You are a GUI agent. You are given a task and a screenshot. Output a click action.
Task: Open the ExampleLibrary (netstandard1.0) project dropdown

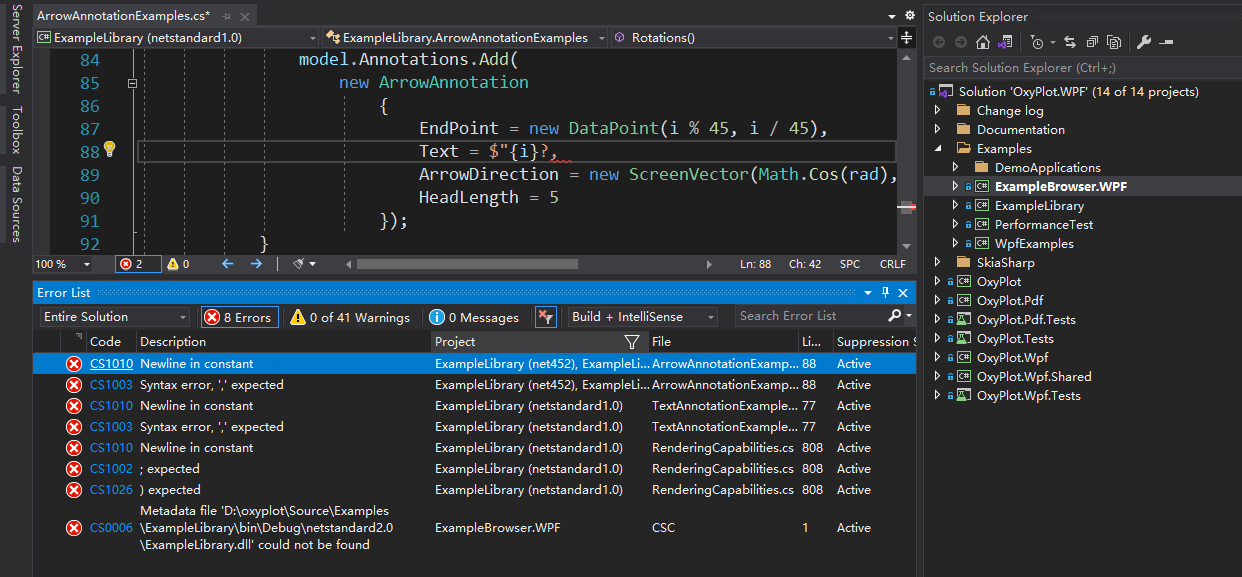tap(176, 37)
